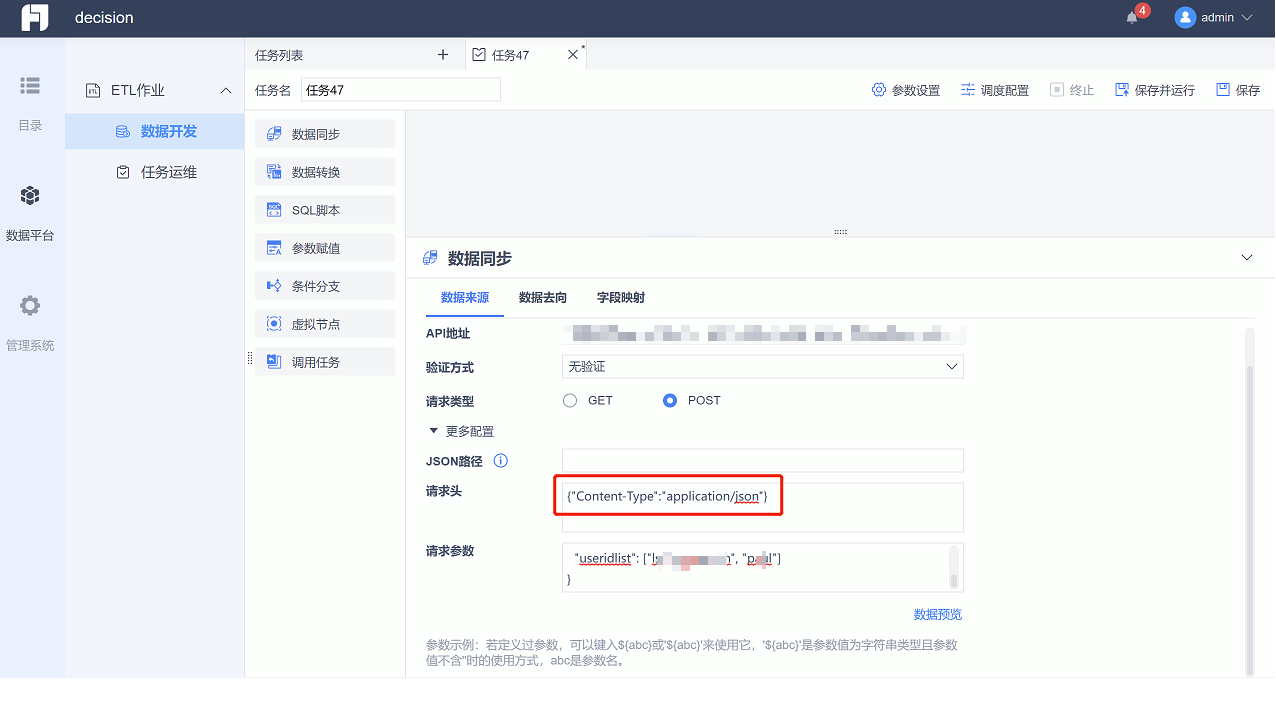Click into the 请求参数 text area

(763, 568)
